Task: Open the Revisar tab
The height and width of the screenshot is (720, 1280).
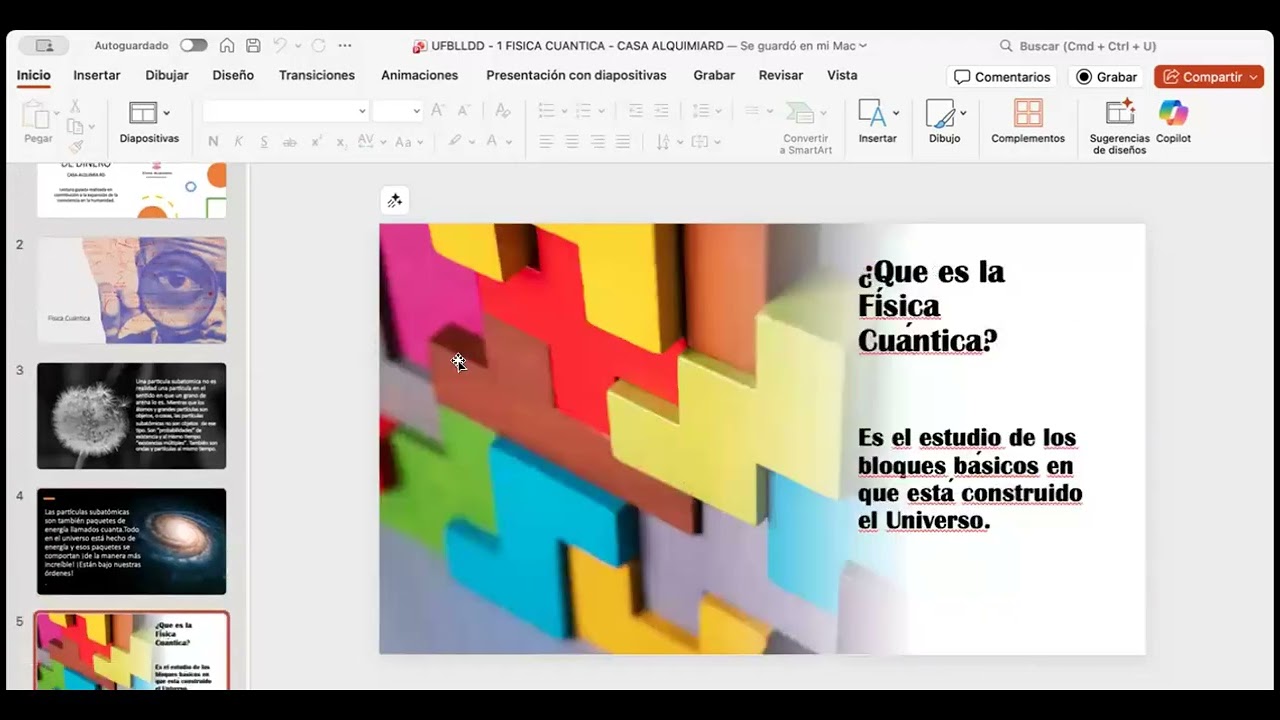Action: click(781, 75)
